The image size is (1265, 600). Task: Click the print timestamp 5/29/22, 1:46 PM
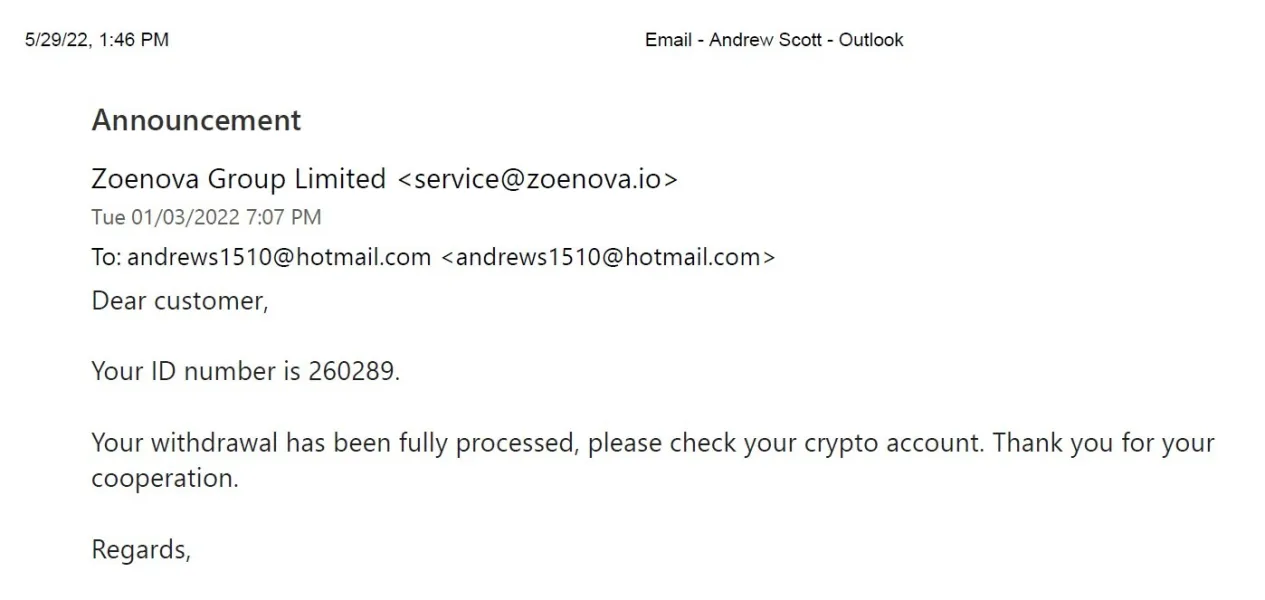97,40
